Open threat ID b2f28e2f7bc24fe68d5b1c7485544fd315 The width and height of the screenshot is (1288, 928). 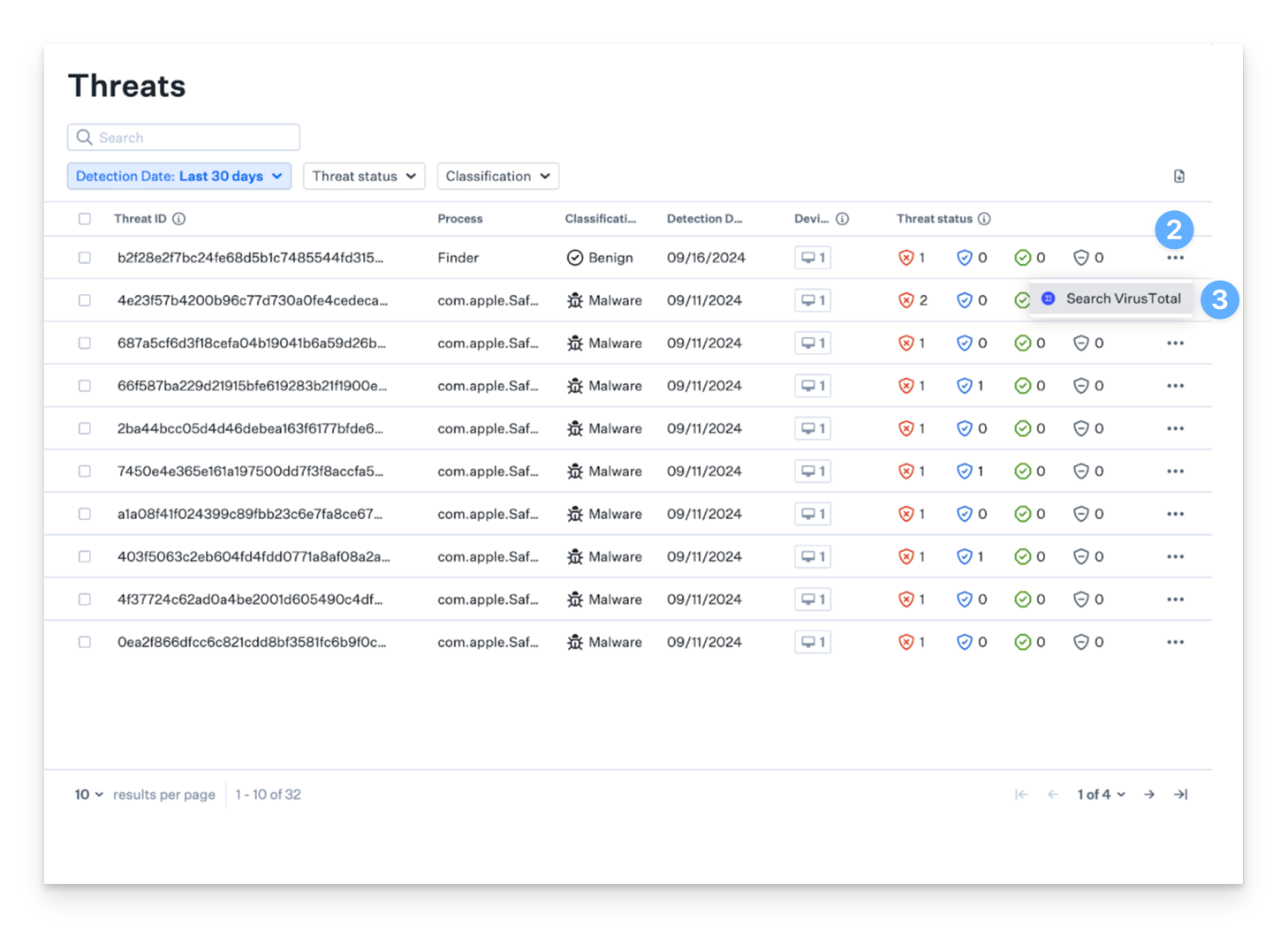[x=251, y=258]
